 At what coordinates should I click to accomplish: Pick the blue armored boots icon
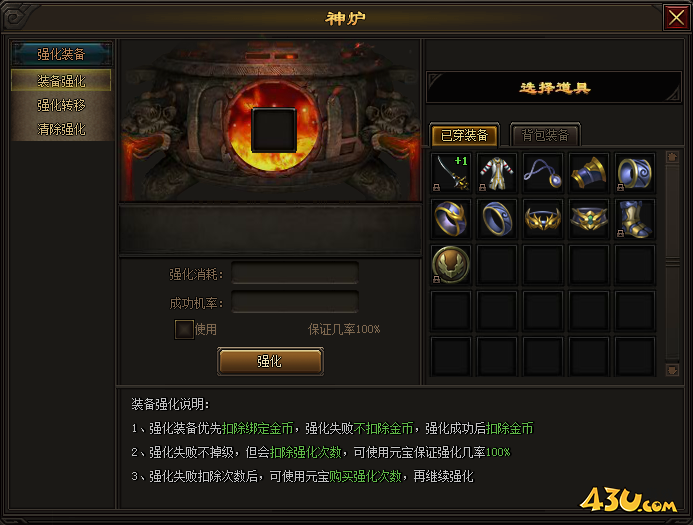[635, 218]
